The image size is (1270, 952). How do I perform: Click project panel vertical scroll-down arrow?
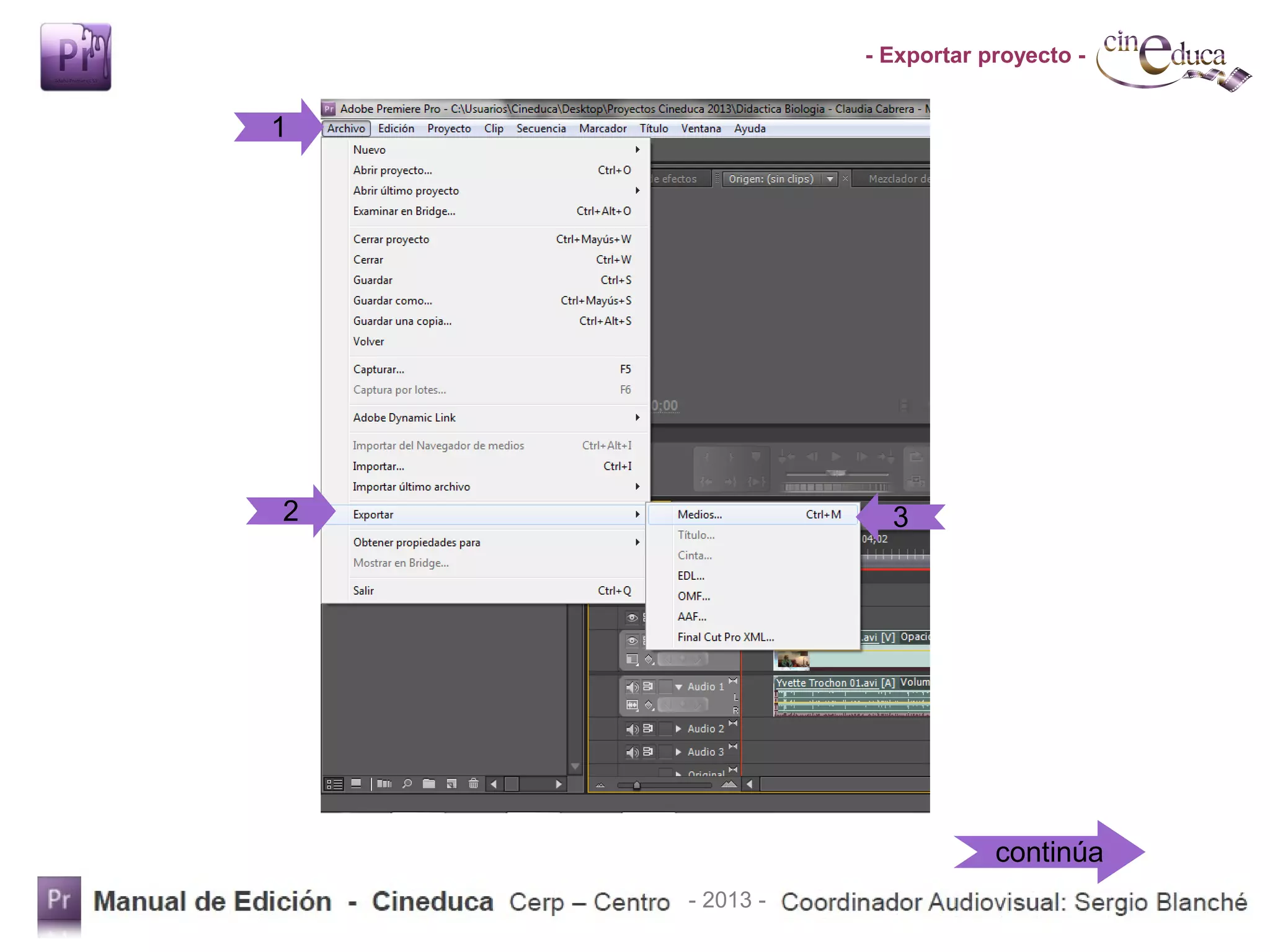click(x=575, y=767)
